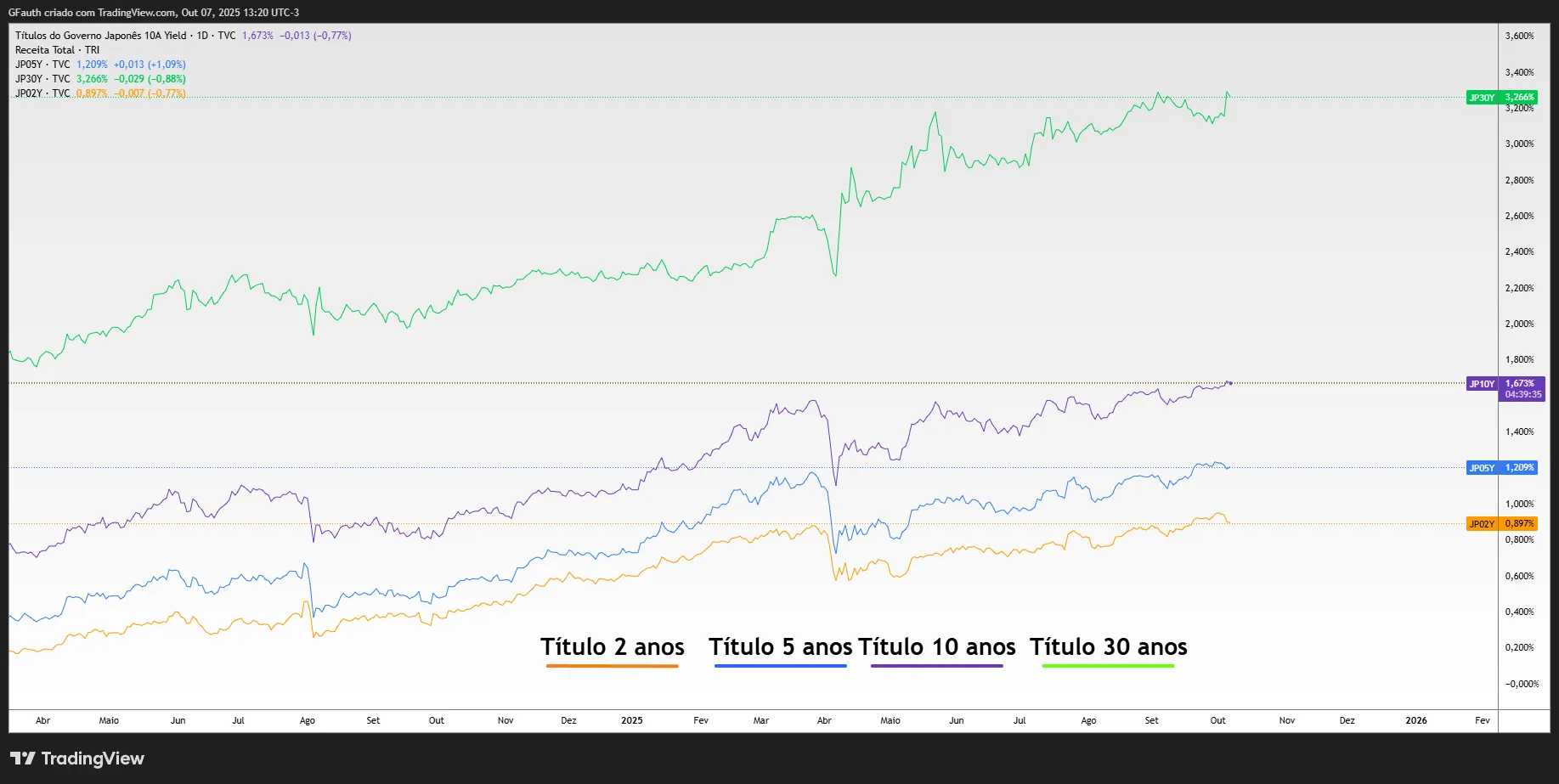Click the 3,600% price axis label

[x=1519, y=36]
